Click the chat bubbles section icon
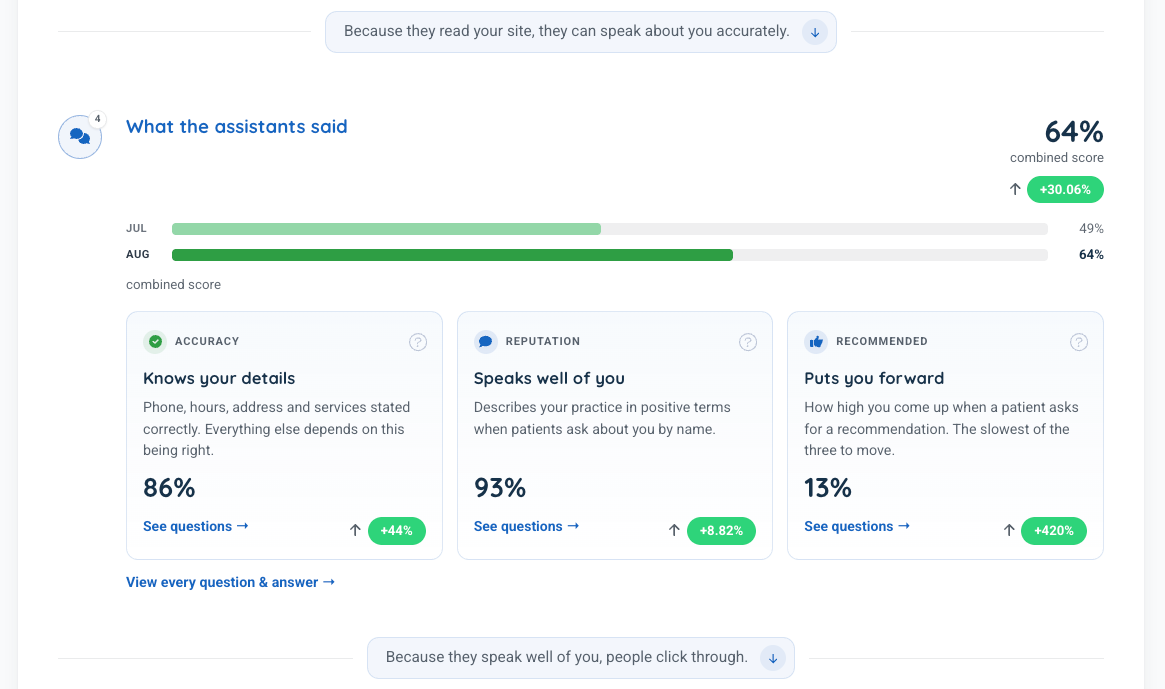Viewport: 1165px width, 689px height. [80, 137]
